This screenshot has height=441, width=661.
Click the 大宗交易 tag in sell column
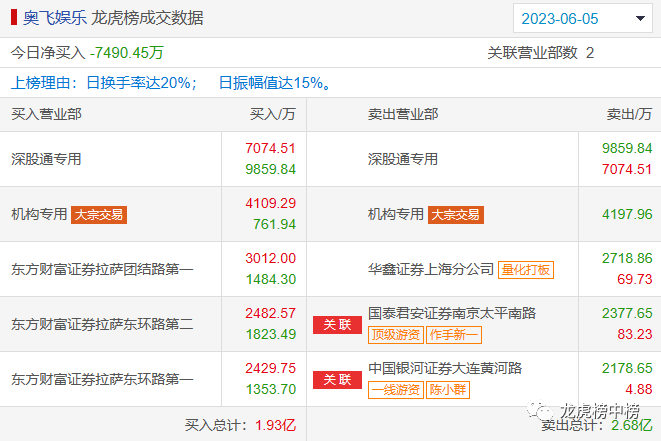pos(456,214)
